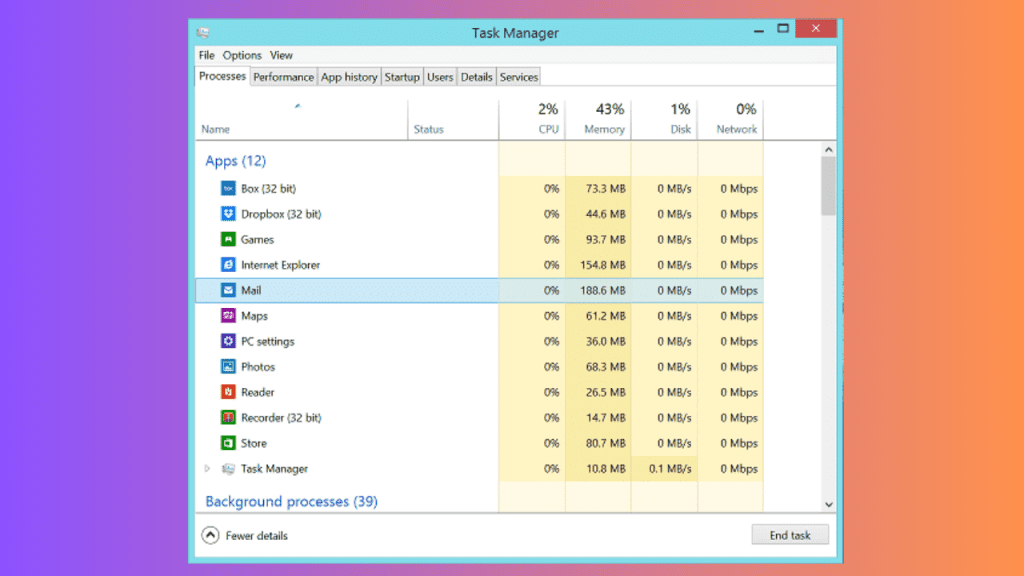The height and width of the screenshot is (576, 1024).
Task: Minimize the Task Manager window
Action: [x=758, y=30]
